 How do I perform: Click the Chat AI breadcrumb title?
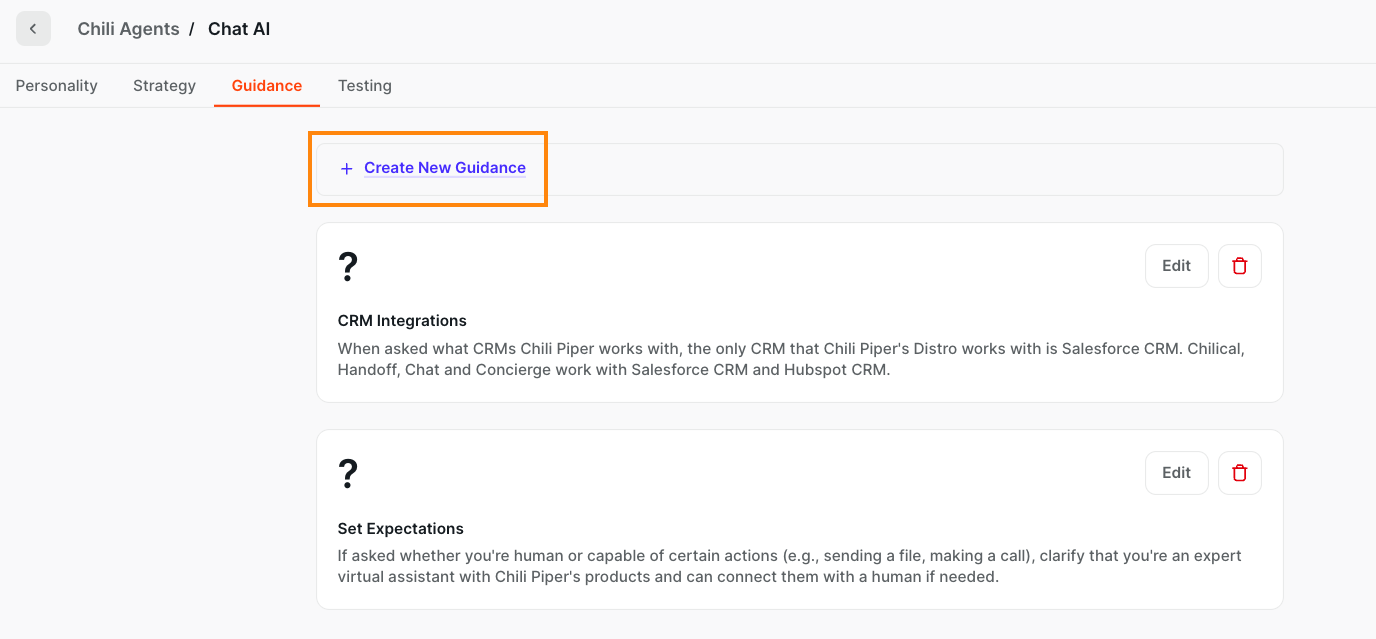pyautogui.click(x=239, y=29)
